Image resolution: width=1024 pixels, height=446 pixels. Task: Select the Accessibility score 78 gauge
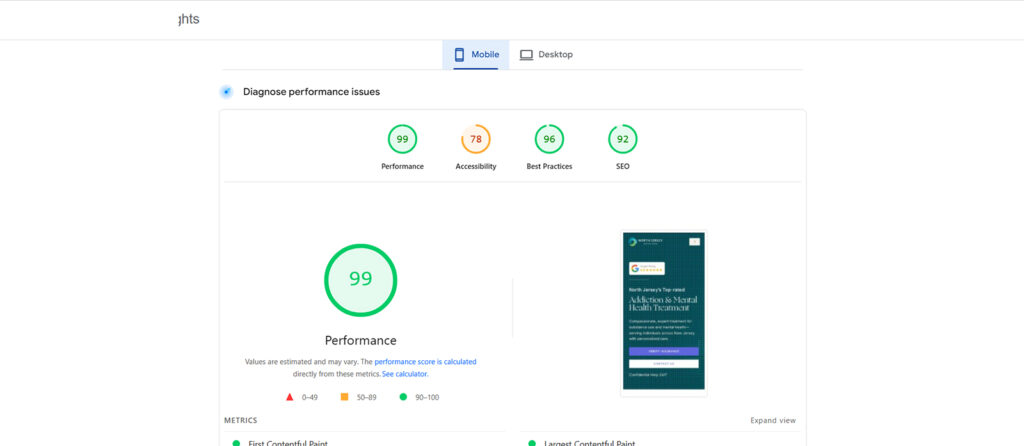pyautogui.click(x=475, y=139)
